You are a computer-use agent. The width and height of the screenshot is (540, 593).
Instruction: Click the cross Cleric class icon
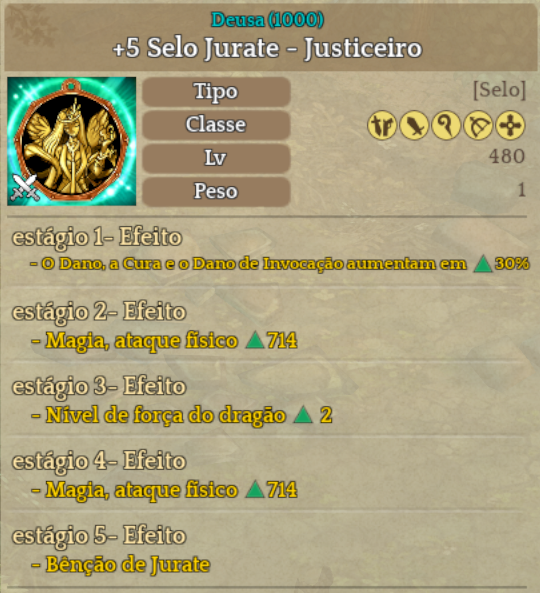pos(511,125)
